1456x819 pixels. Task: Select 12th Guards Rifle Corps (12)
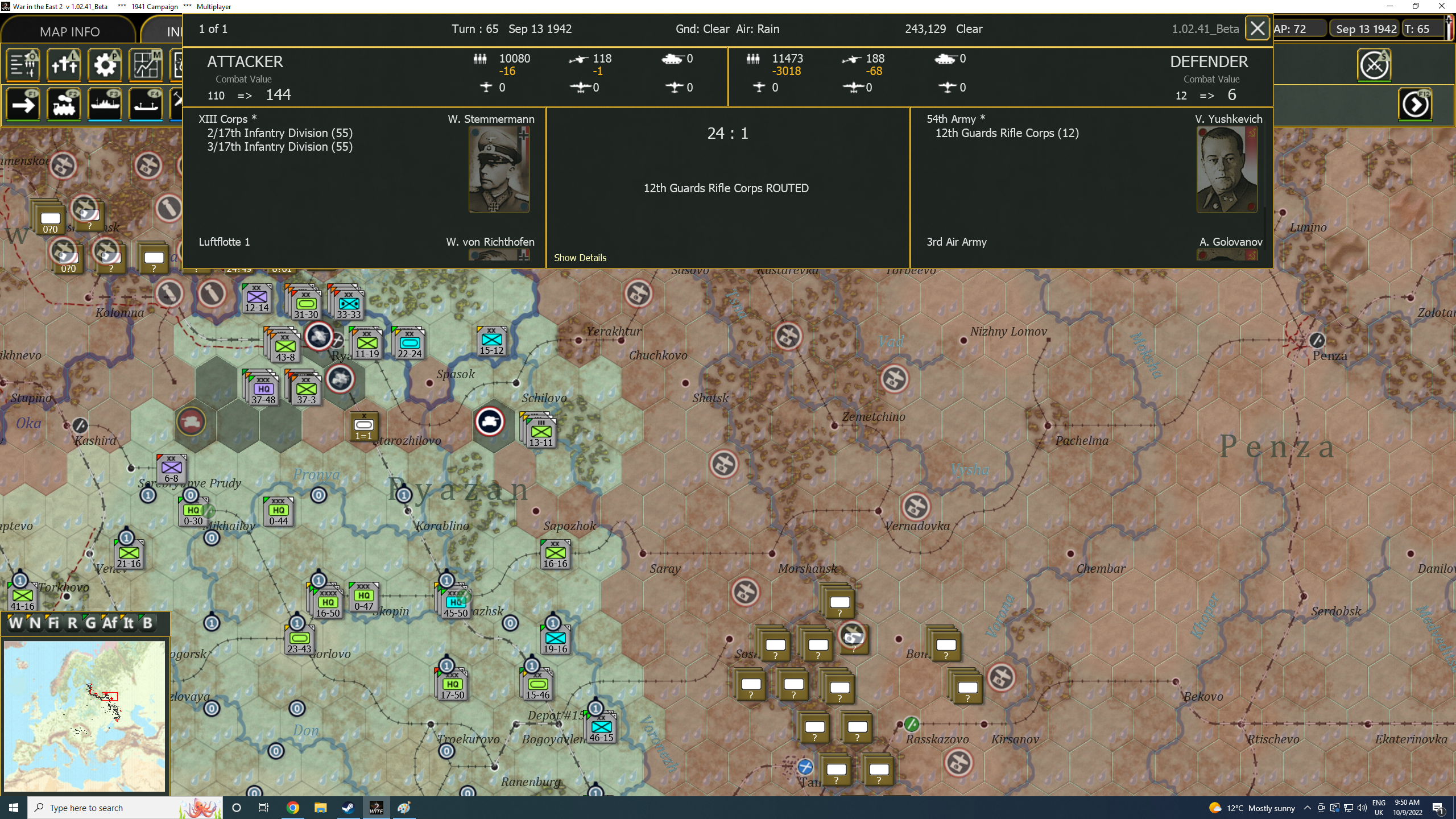(x=1007, y=133)
